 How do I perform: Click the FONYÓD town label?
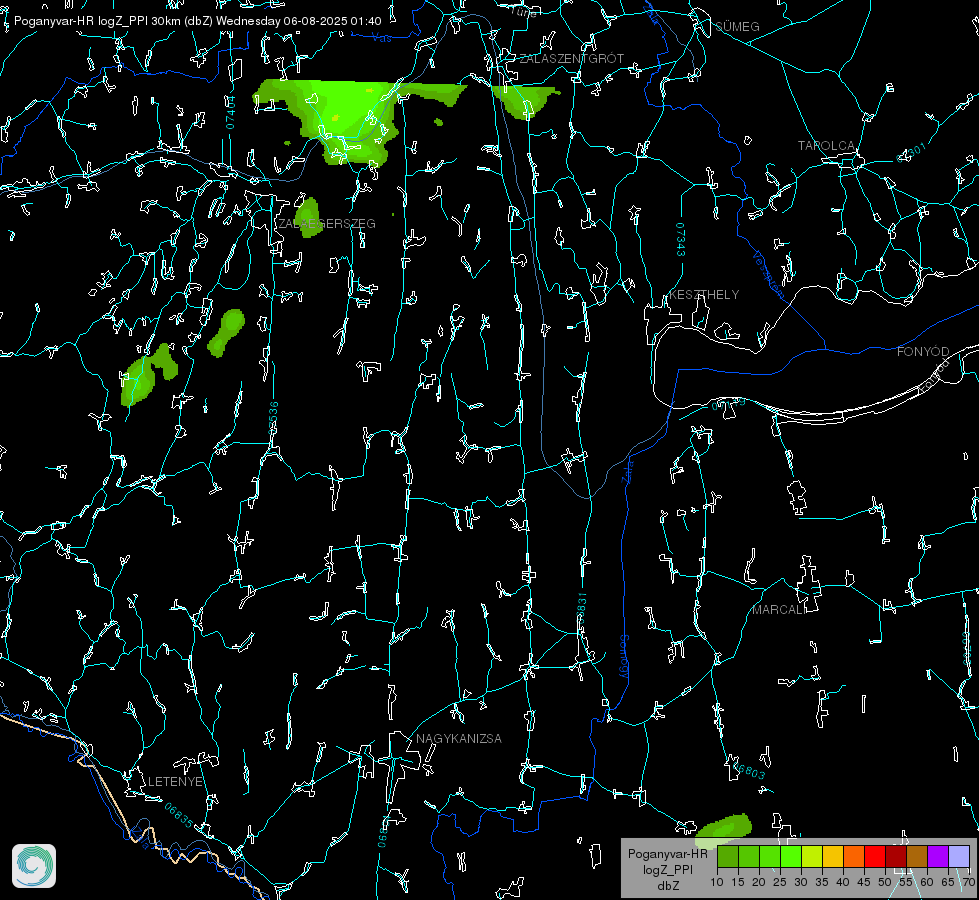pos(923,352)
